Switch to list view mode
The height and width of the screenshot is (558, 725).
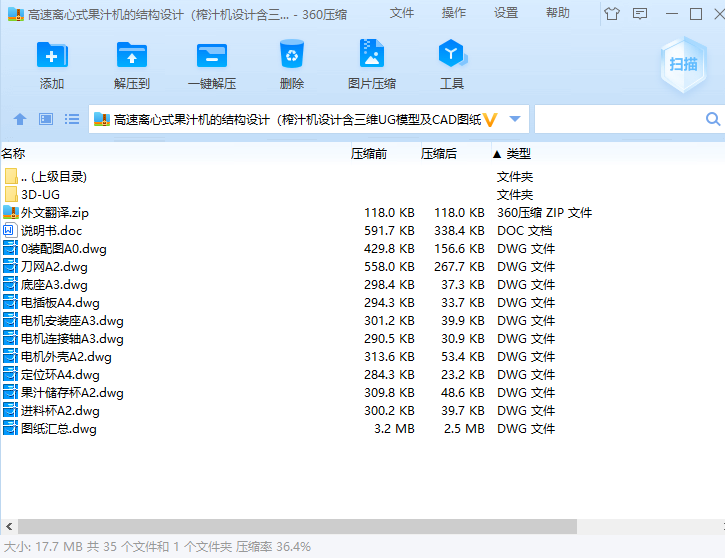point(72,119)
